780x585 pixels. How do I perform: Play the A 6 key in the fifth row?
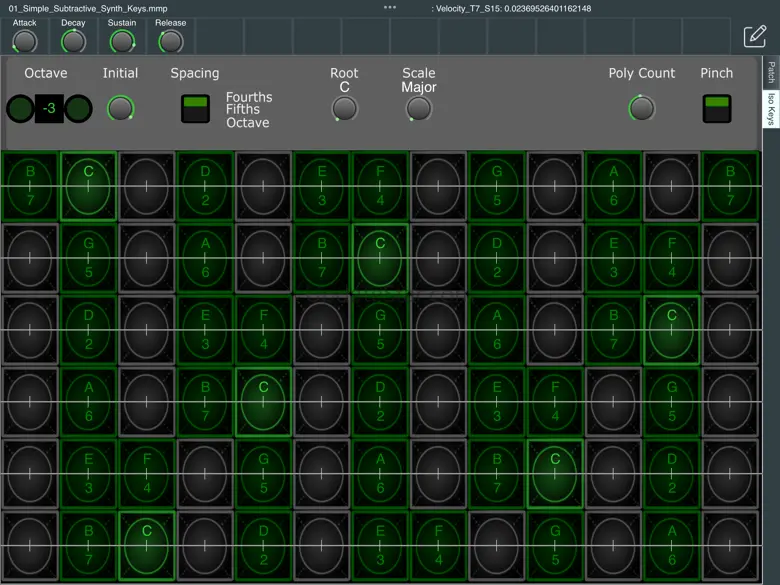(380, 474)
